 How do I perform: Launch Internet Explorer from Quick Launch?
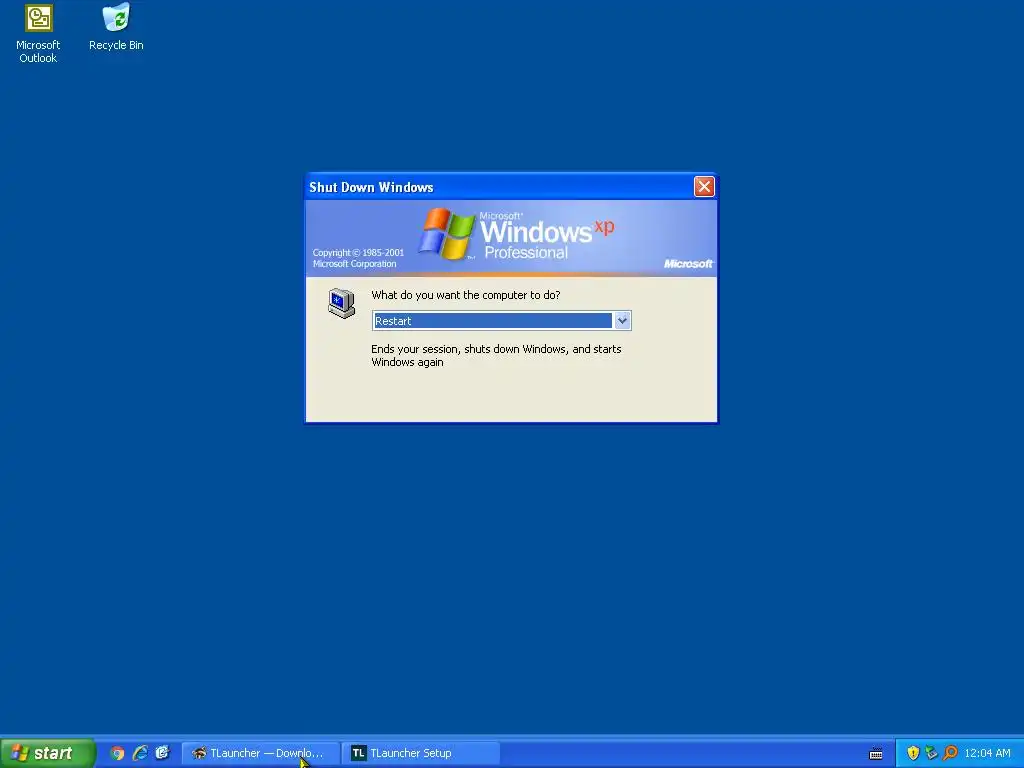click(140, 753)
